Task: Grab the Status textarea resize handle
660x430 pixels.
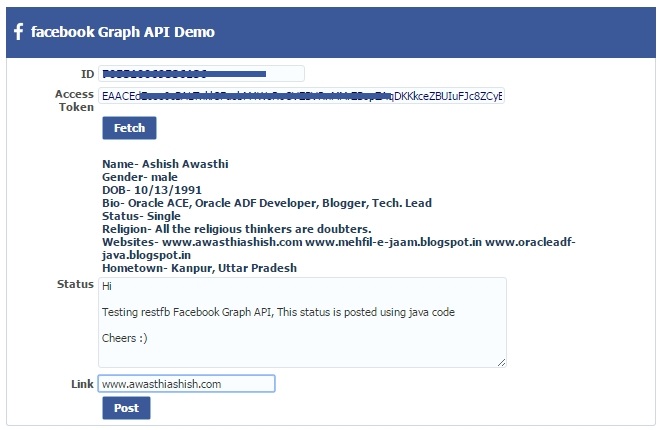Action: [x=501, y=362]
